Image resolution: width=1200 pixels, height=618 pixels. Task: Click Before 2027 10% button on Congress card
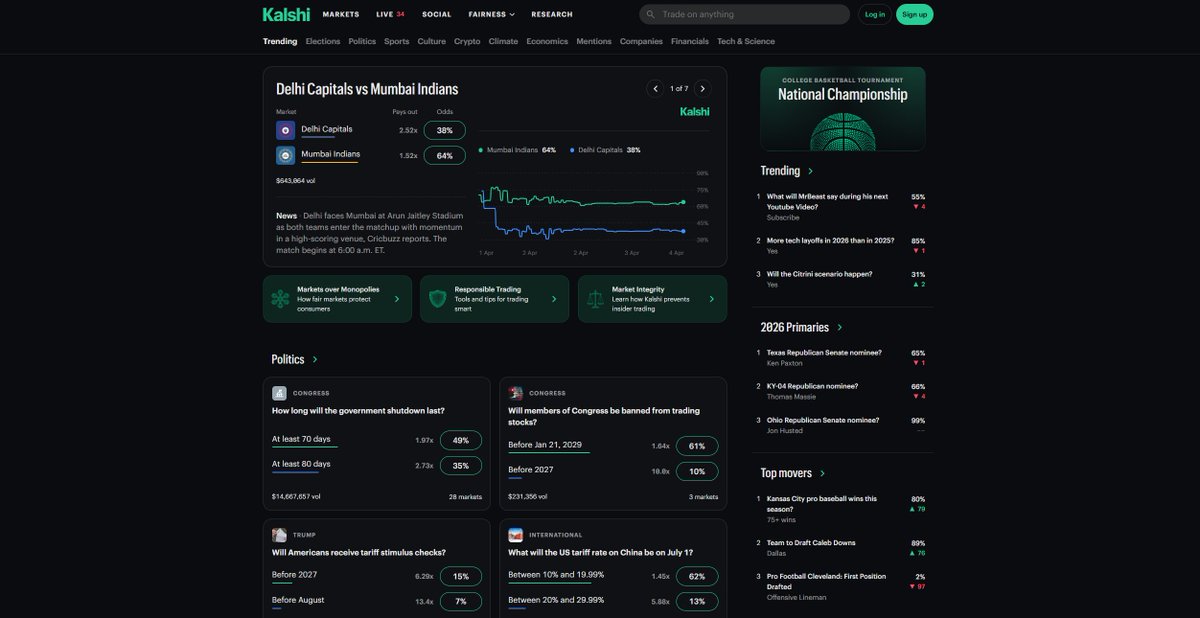click(697, 471)
